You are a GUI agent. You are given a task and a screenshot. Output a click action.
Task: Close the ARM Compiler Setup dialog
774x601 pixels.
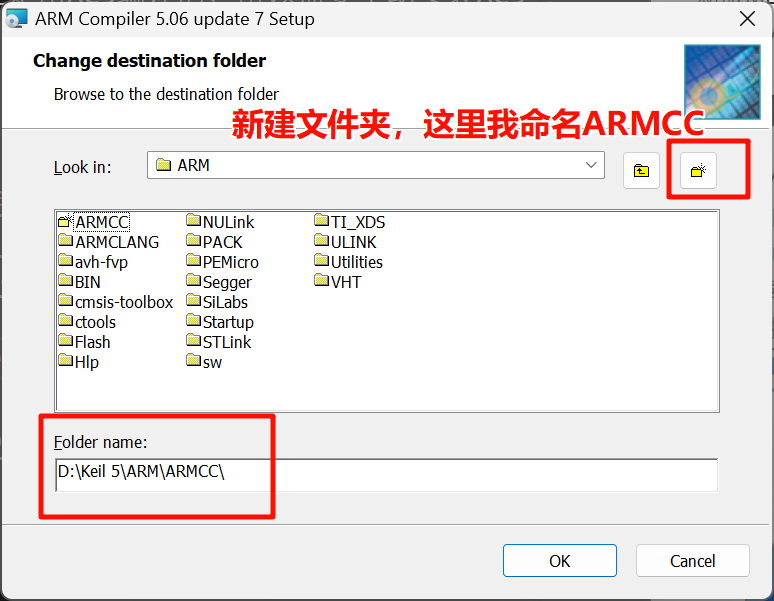pos(747,19)
